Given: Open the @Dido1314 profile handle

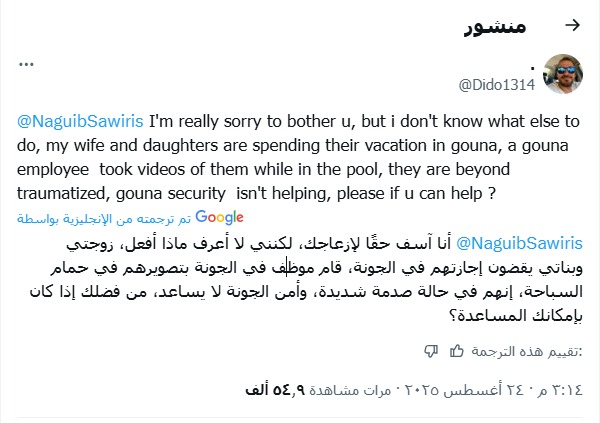Looking at the screenshot, I should coord(497,84).
